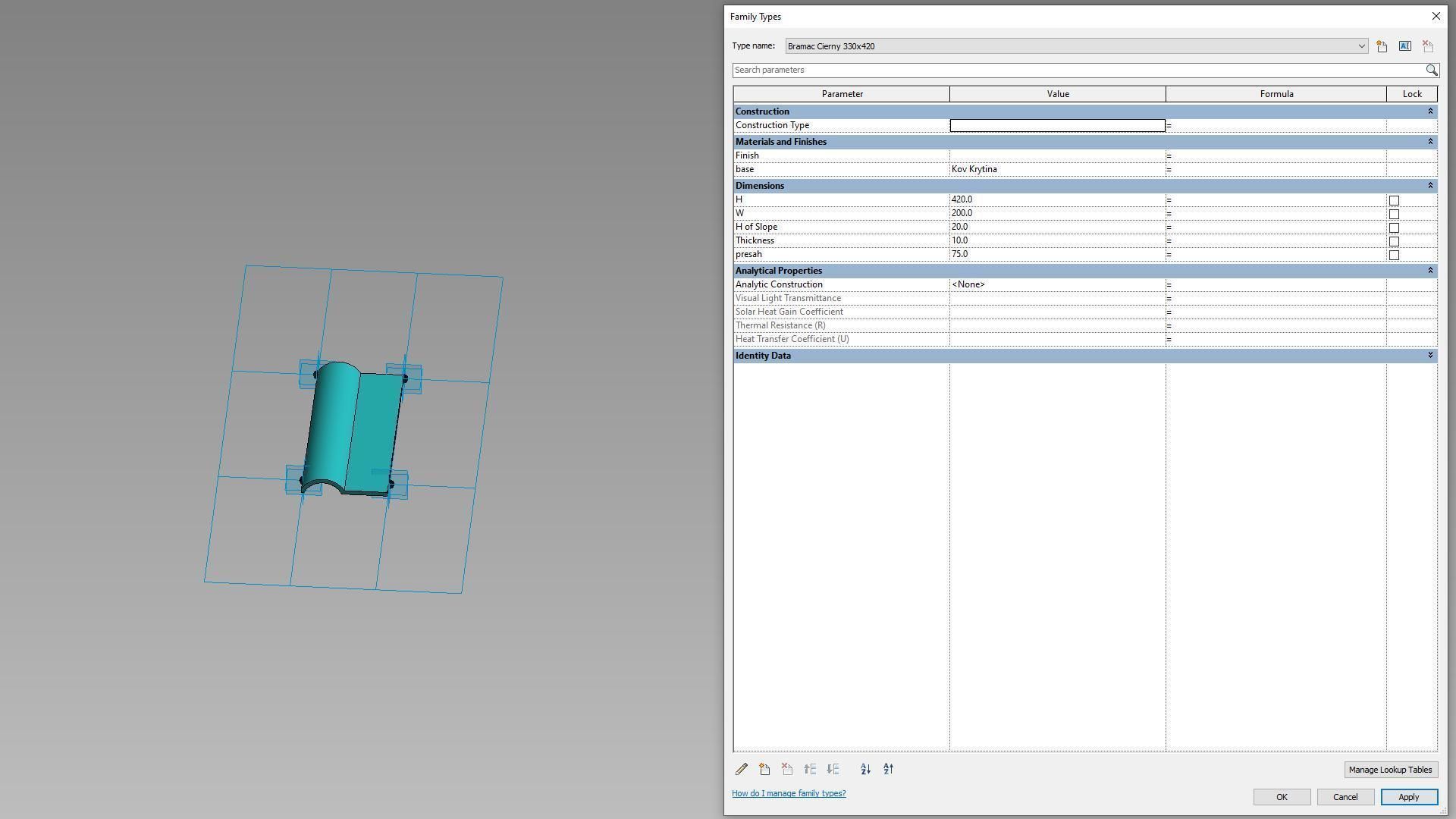Viewport: 1456px width, 819px height.
Task: Click the search magnifier icon
Action: (1432, 70)
